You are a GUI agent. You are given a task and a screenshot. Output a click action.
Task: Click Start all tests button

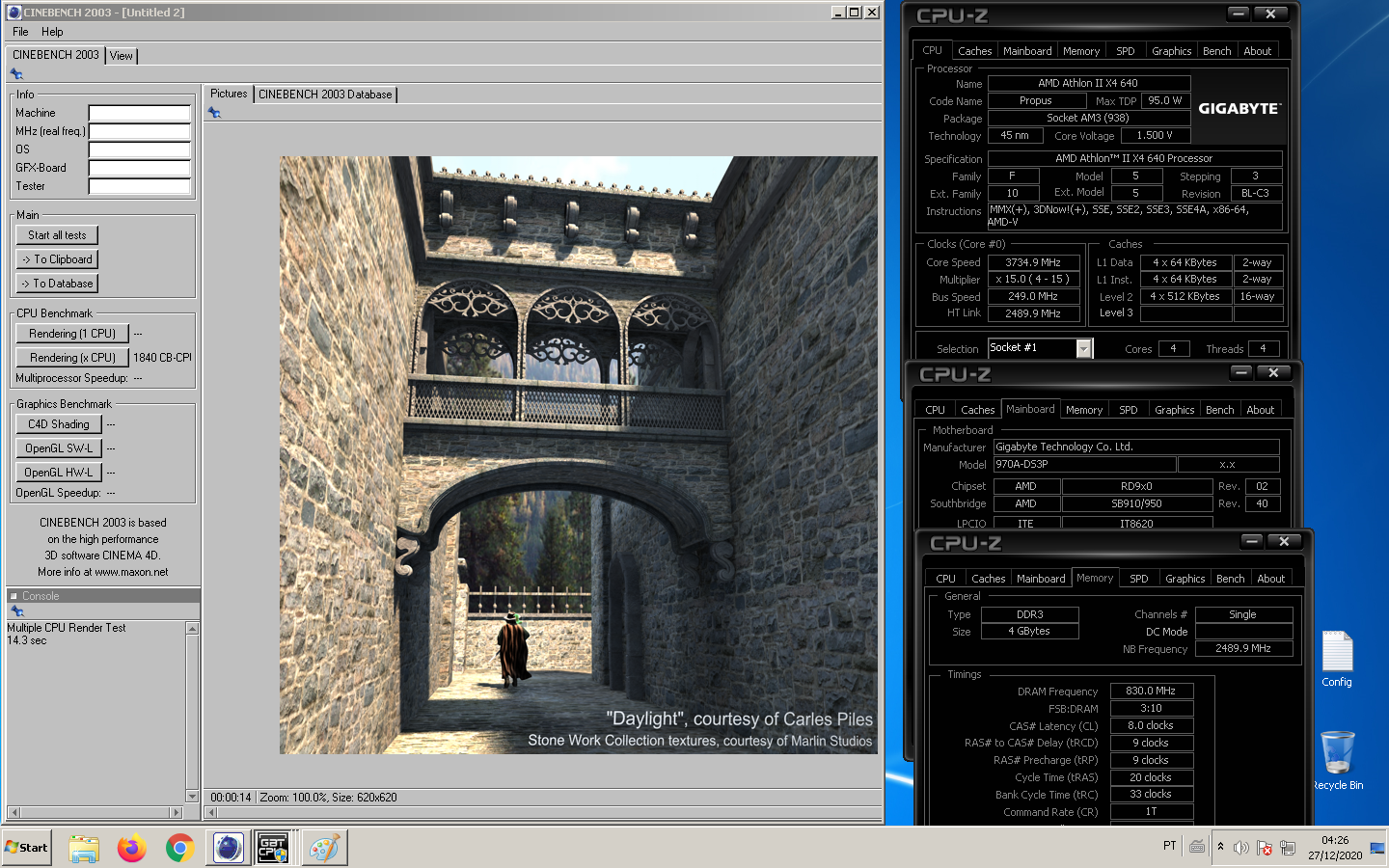57,235
